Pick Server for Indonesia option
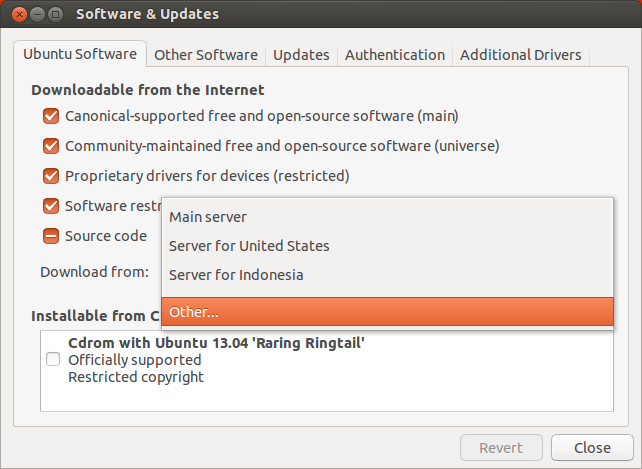Image resolution: width=642 pixels, height=469 pixels. 236,275
